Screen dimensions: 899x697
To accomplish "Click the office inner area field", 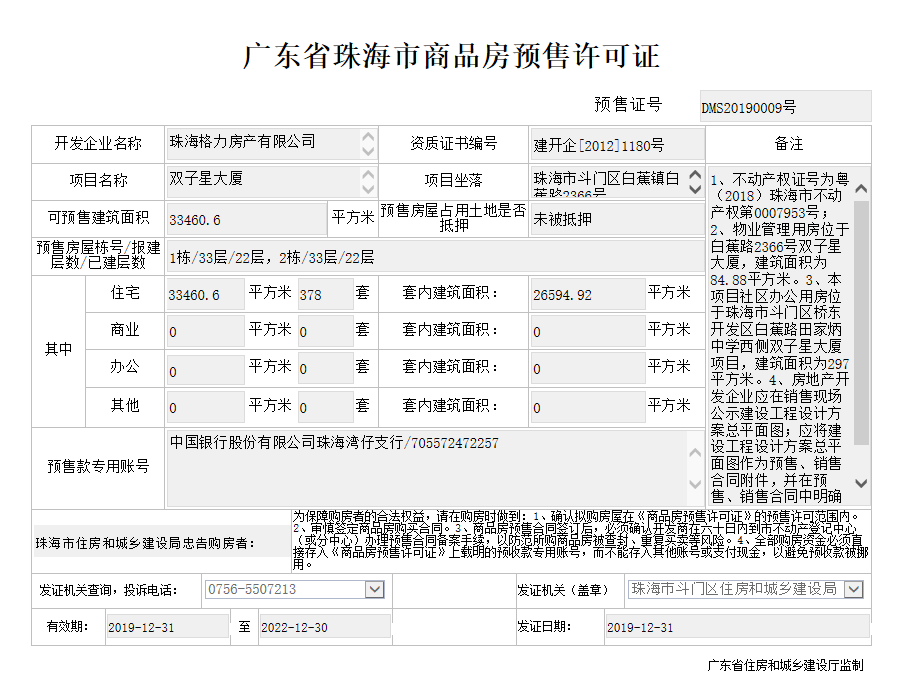I will click(x=588, y=369).
